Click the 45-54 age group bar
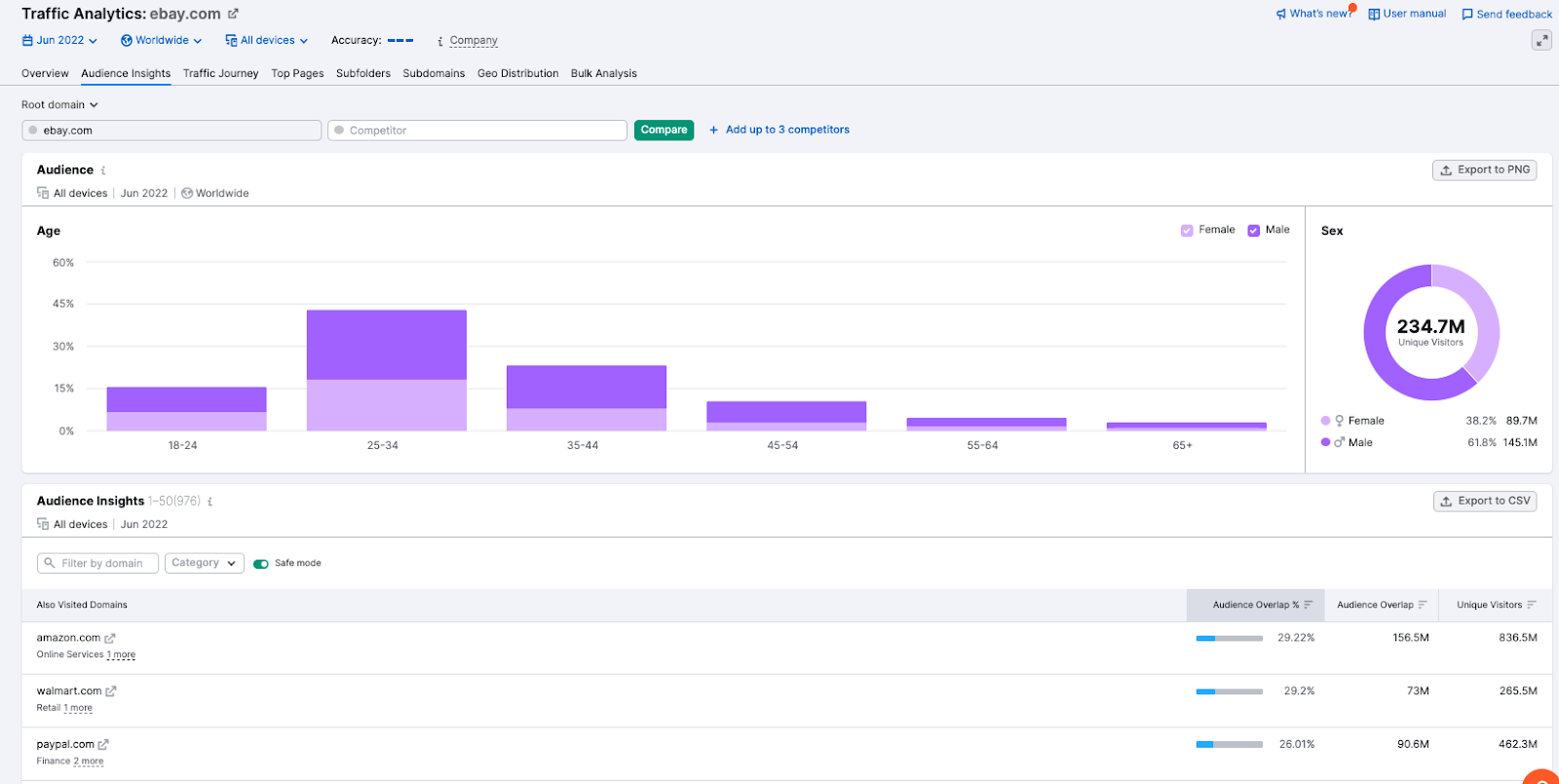The image size is (1559, 784). pyautogui.click(x=786, y=416)
